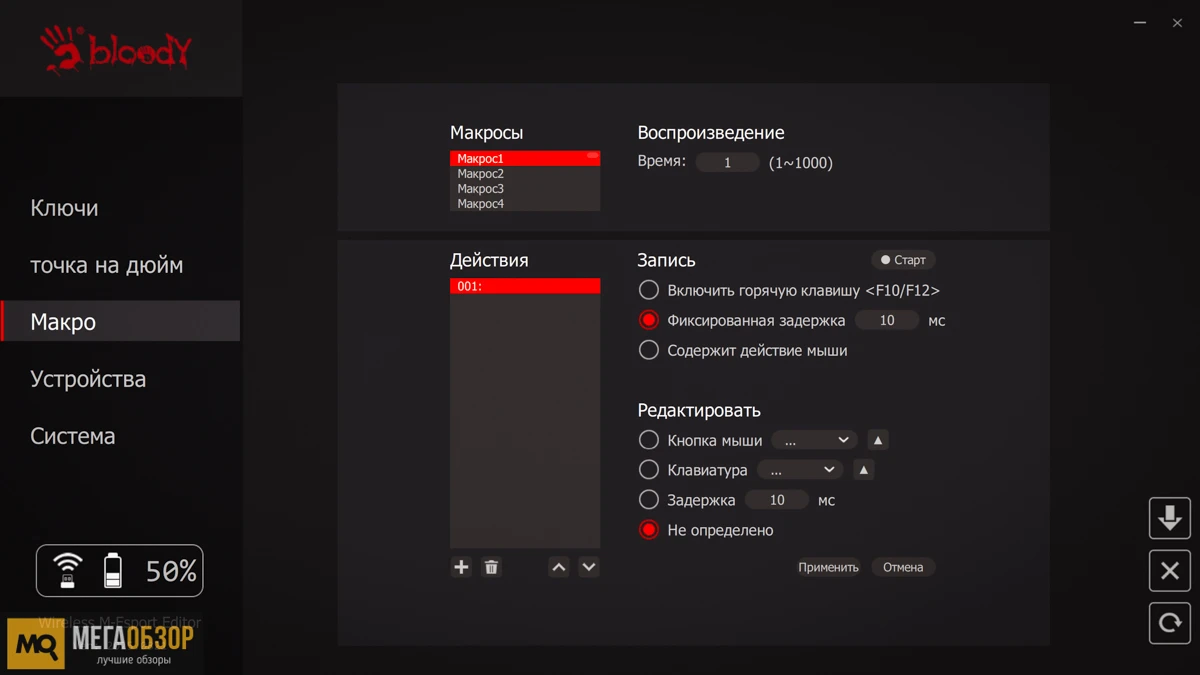Click the battery icon showing 50%
Image resolution: width=1200 pixels, height=675 pixels.
pyautogui.click(x=113, y=570)
